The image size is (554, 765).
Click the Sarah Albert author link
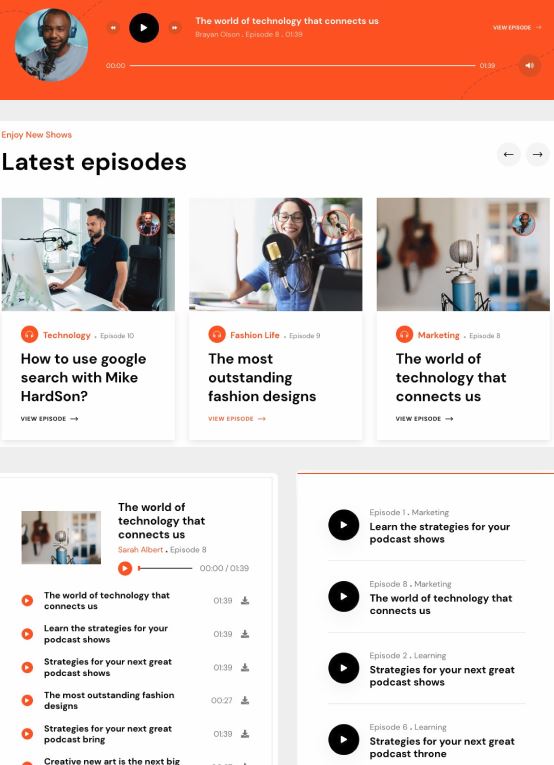140,550
